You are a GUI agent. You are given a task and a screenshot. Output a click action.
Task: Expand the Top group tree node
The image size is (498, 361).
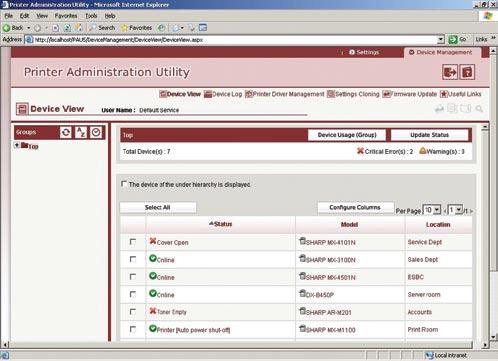17,145
